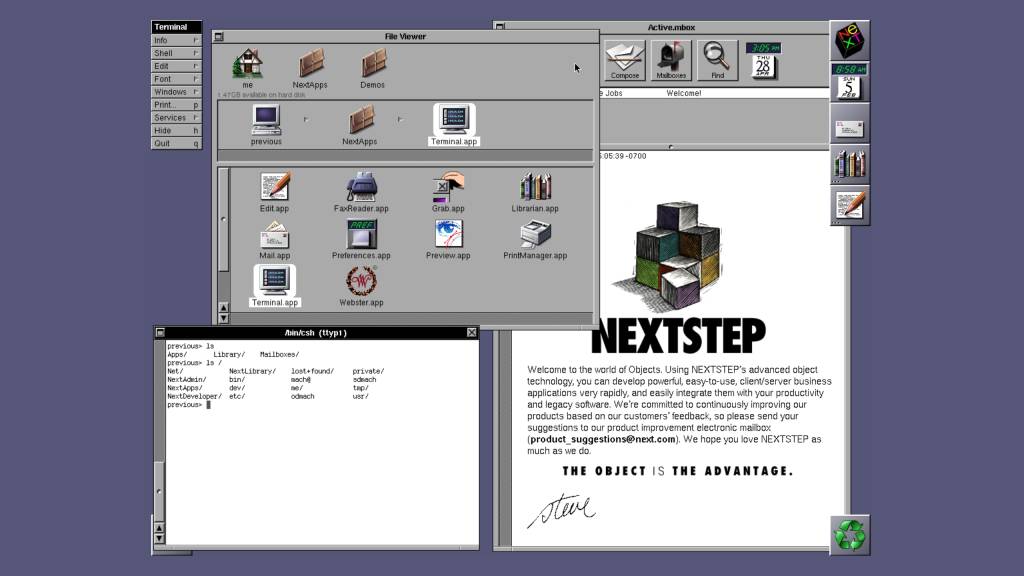Miniaturize the File Viewer window
1024x576 pixels.
(x=219, y=37)
